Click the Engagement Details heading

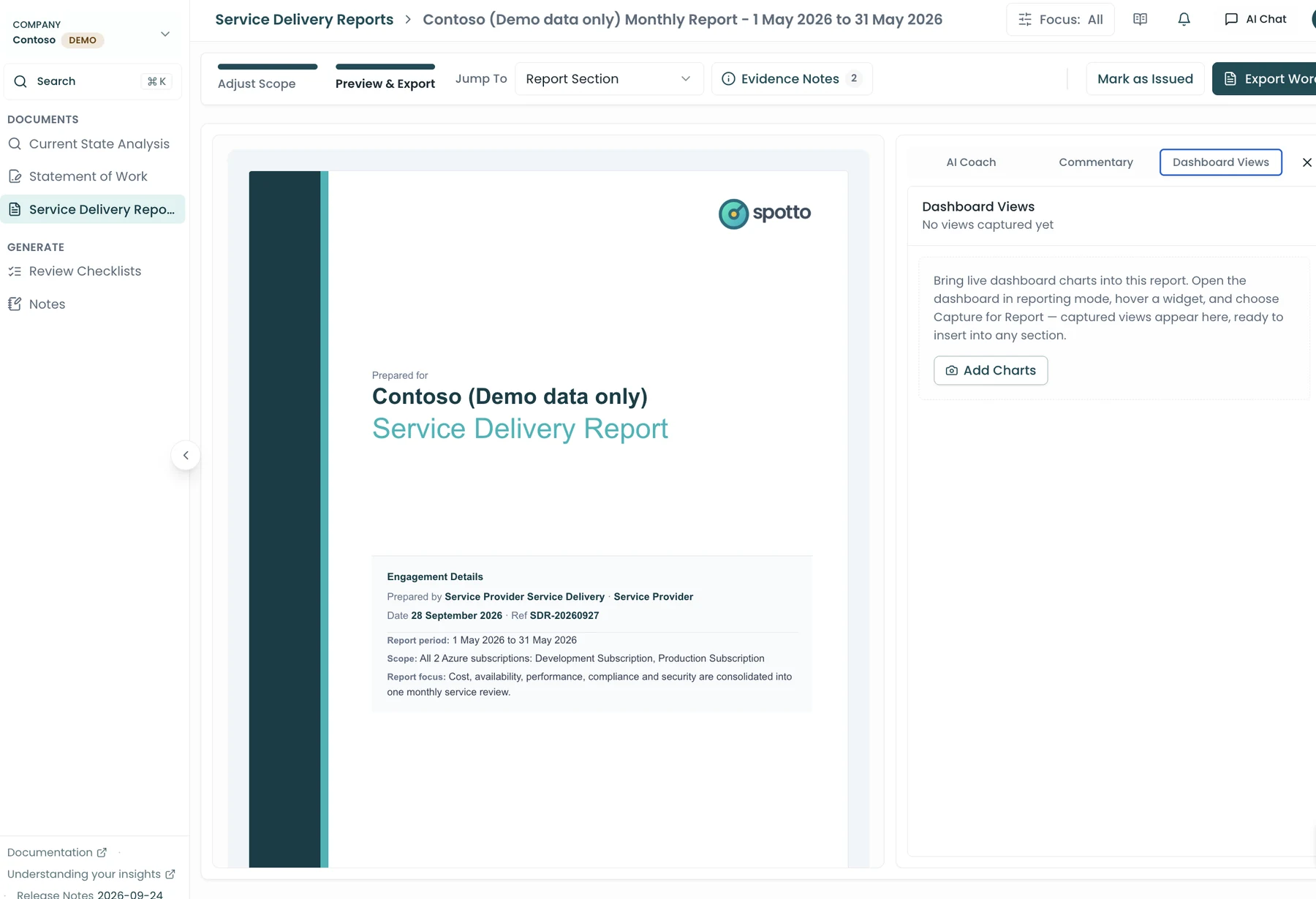click(435, 577)
